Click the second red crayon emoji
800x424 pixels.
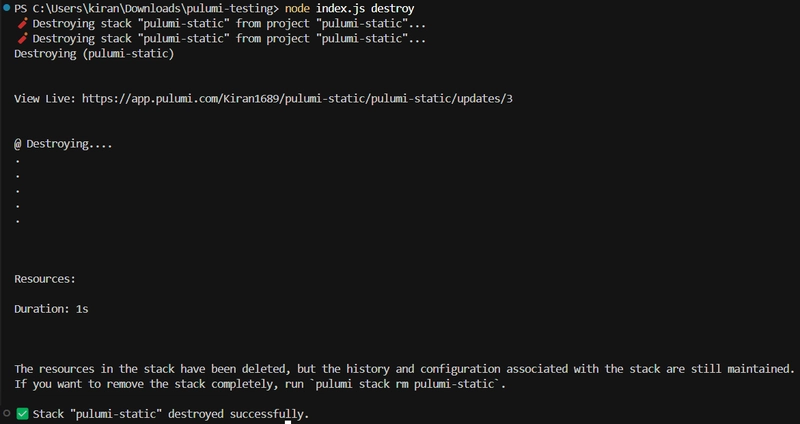click(x=22, y=38)
